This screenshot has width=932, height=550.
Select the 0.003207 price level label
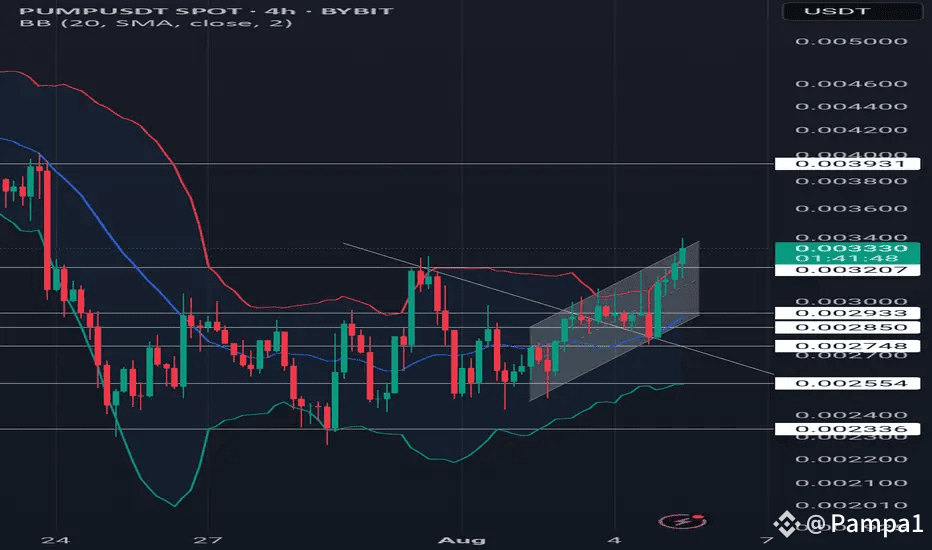849,270
